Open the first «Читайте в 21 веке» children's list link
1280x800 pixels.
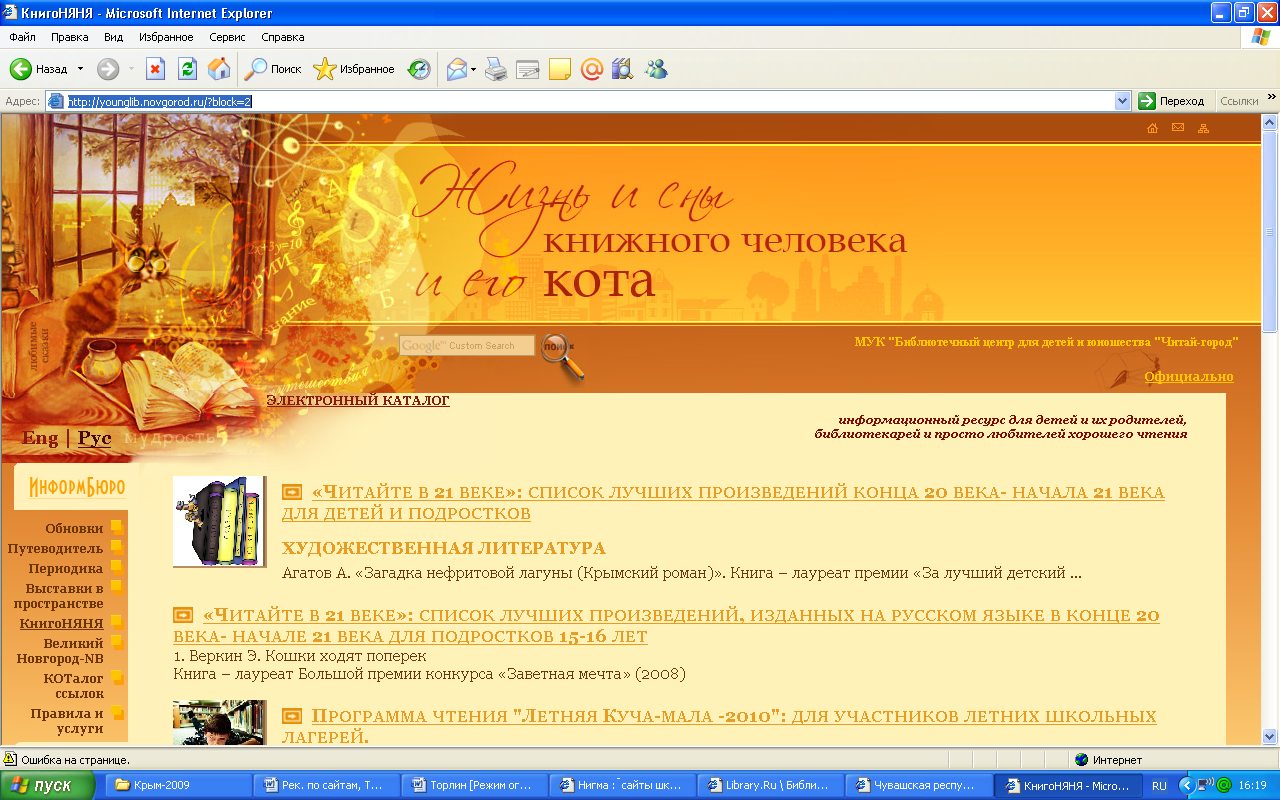tap(723, 503)
